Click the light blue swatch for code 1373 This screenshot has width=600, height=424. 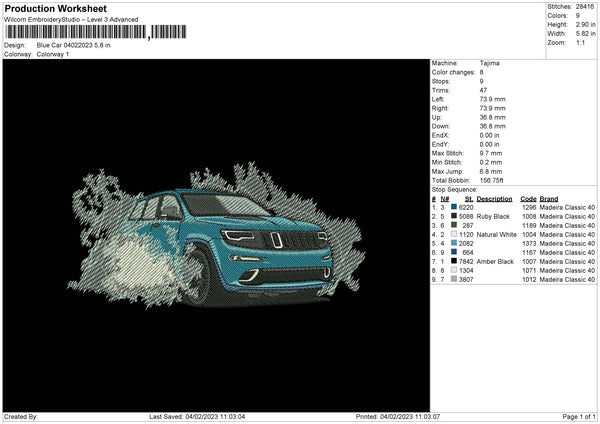coord(457,243)
